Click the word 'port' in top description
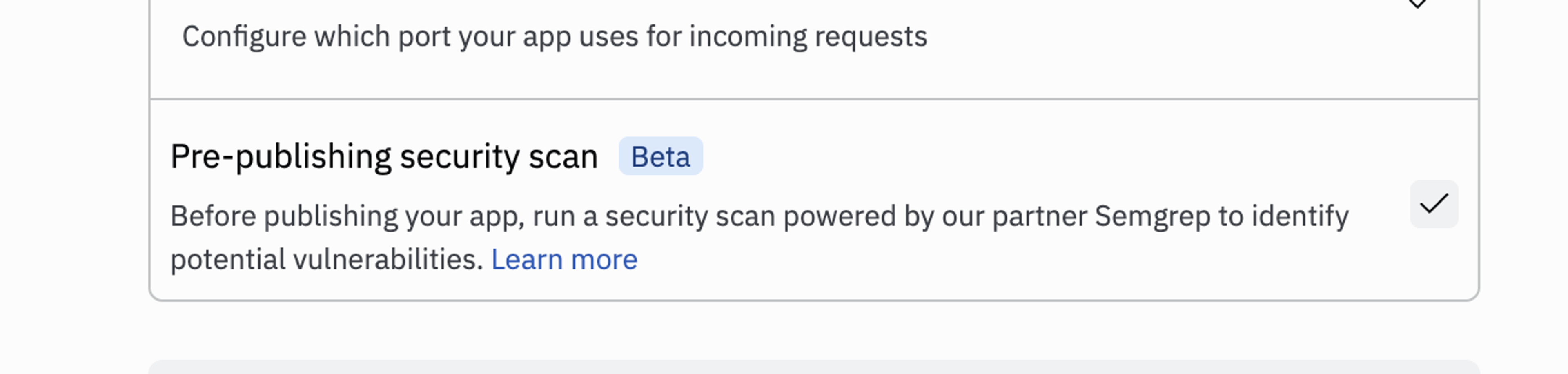 (424, 38)
